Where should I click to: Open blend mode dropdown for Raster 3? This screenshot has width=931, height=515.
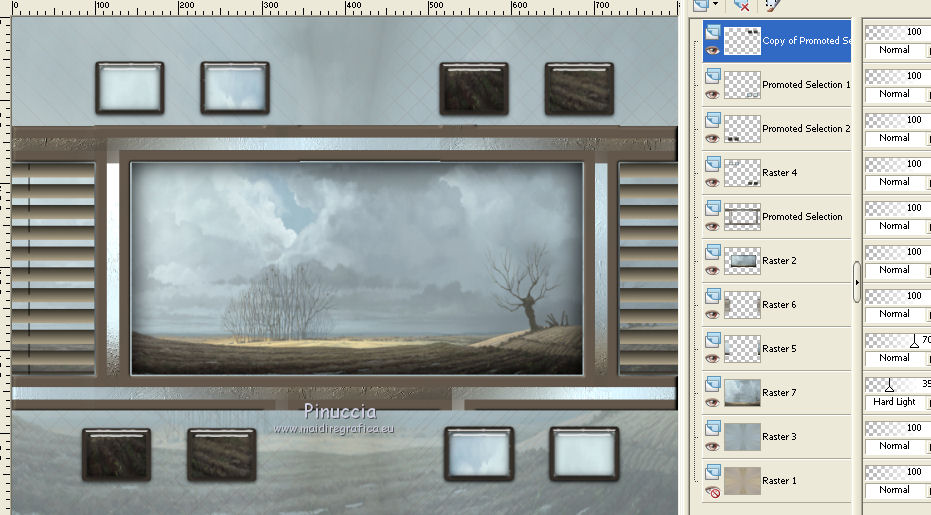pos(898,446)
